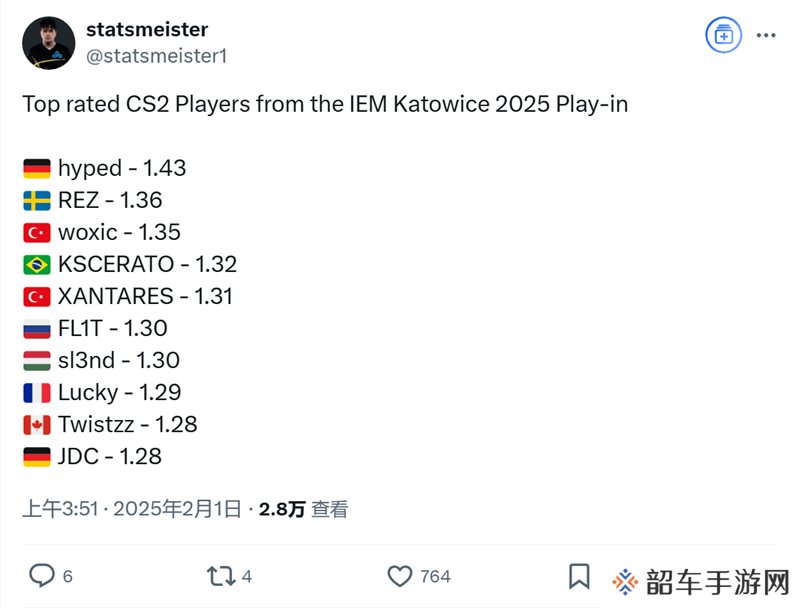The width and height of the screenshot is (800, 608).
Task: Open statsmeister profile picture
Action: [x=48, y=43]
